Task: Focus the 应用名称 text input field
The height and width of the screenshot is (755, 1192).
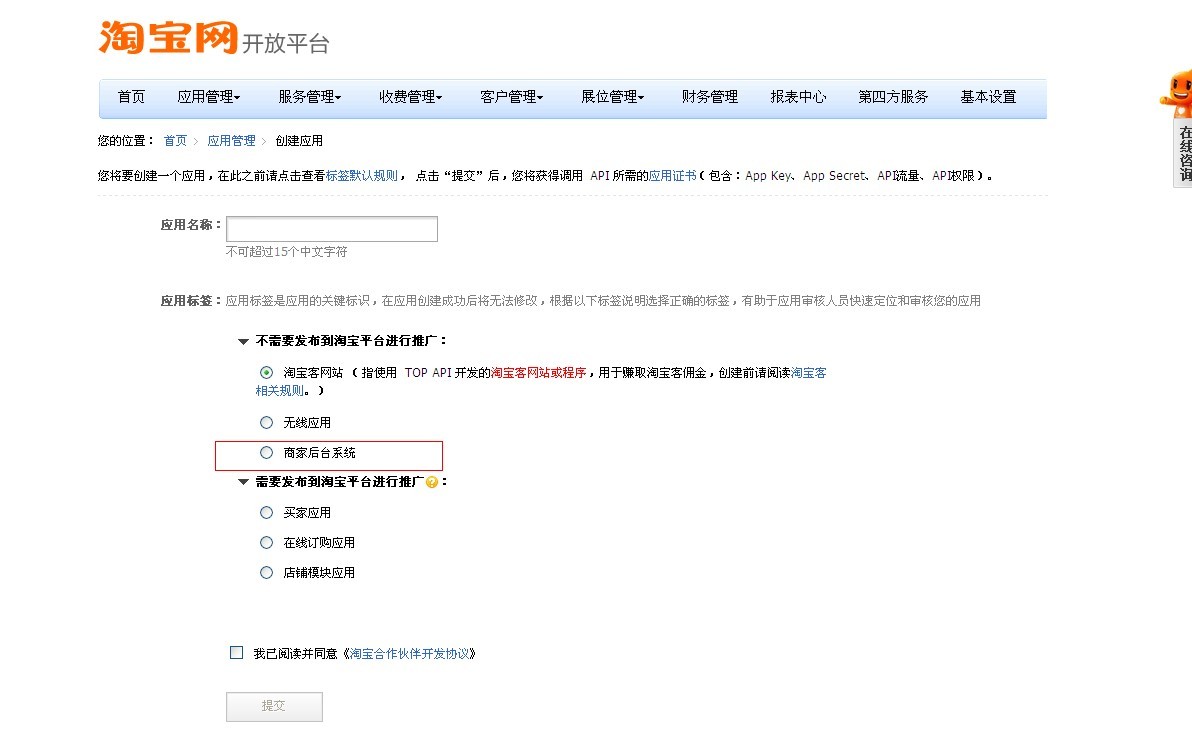Action: 331,229
